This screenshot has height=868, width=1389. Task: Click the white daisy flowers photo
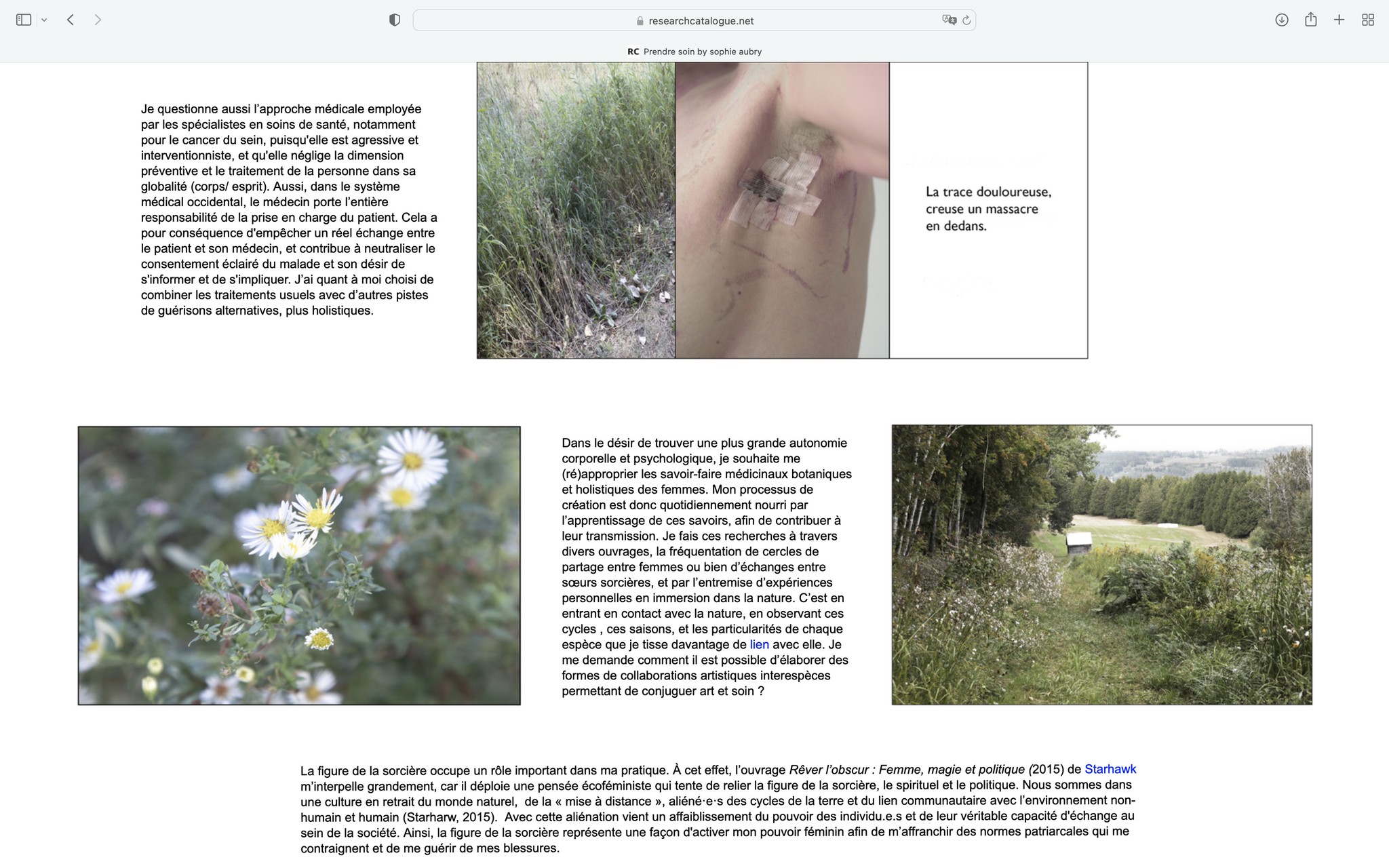(299, 566)
